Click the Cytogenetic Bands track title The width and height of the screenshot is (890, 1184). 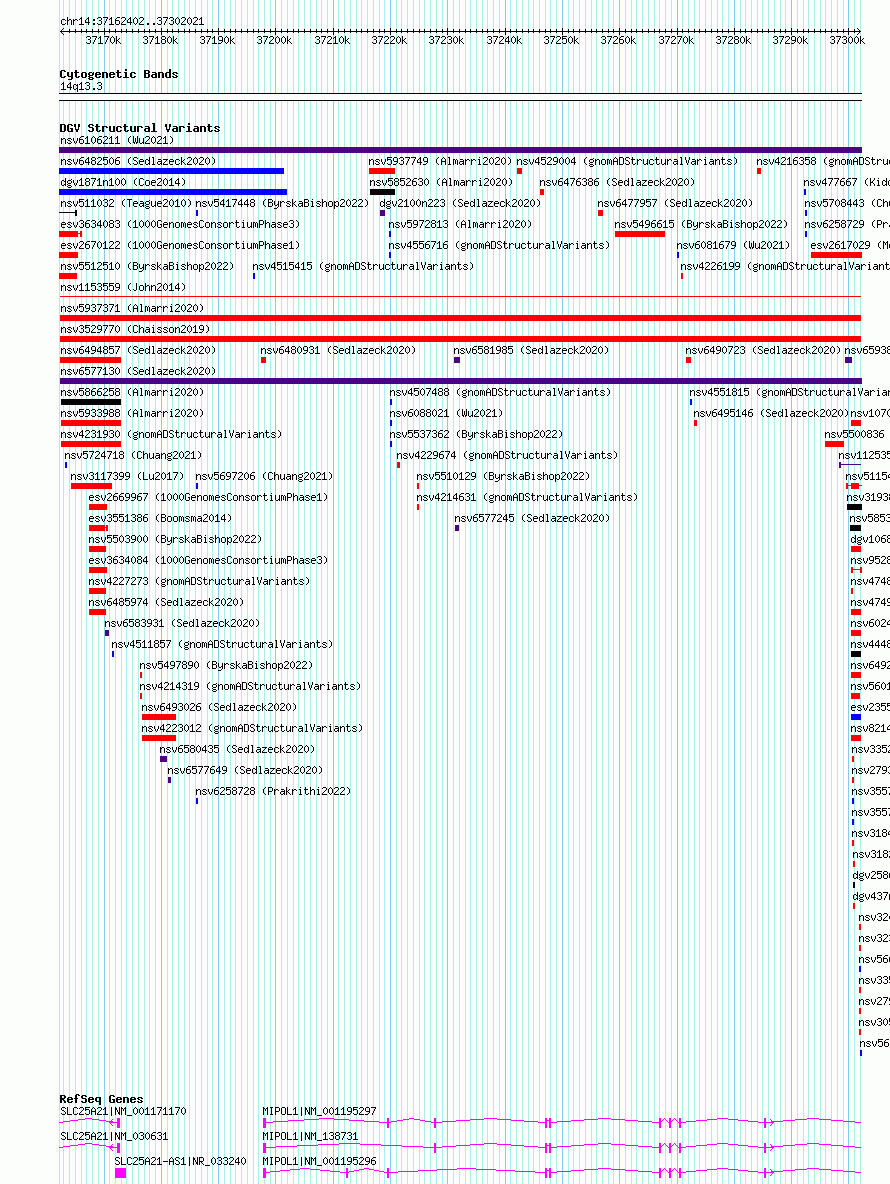coord(119,74)
